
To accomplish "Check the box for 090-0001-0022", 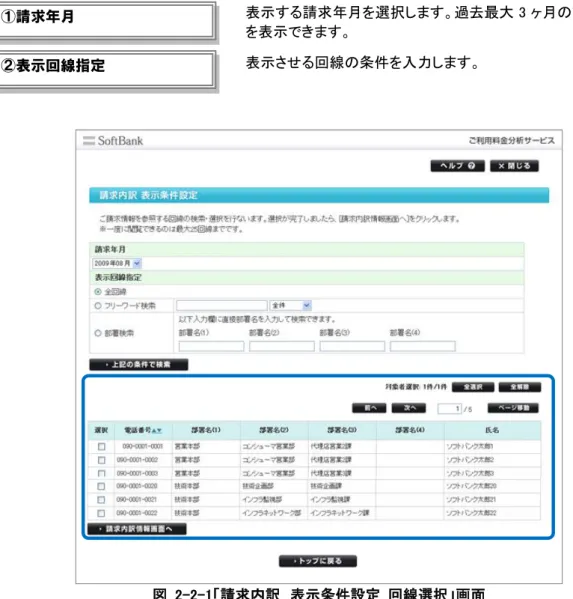I will pyautogui.click(x=101, y=513).
